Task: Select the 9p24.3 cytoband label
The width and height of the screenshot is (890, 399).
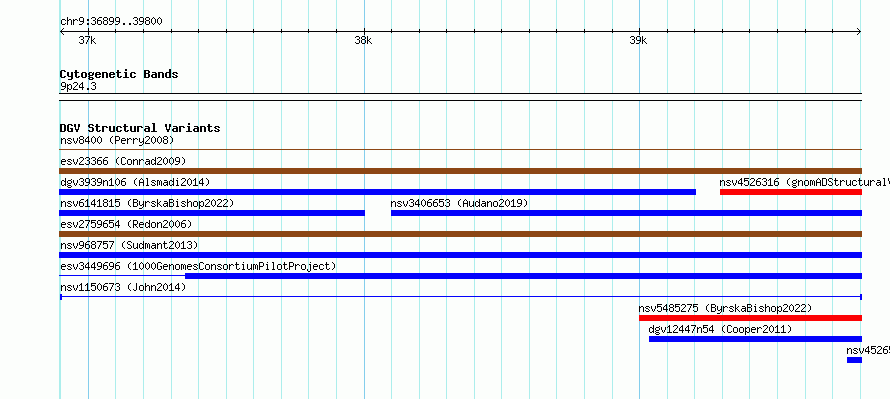Action: [x=78, y=86]
